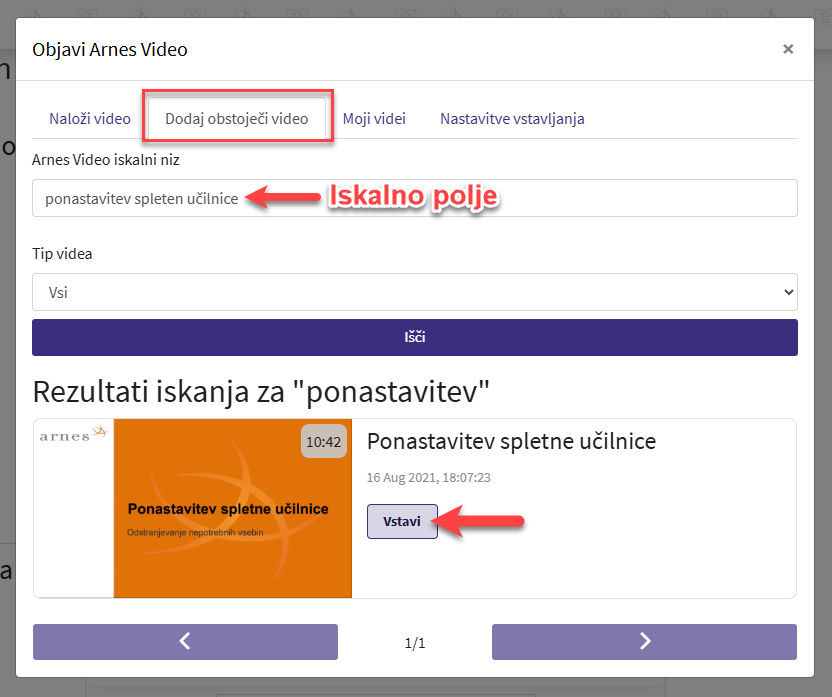
Task: Go to the previous results page arrow
Action: click(185, 642)
